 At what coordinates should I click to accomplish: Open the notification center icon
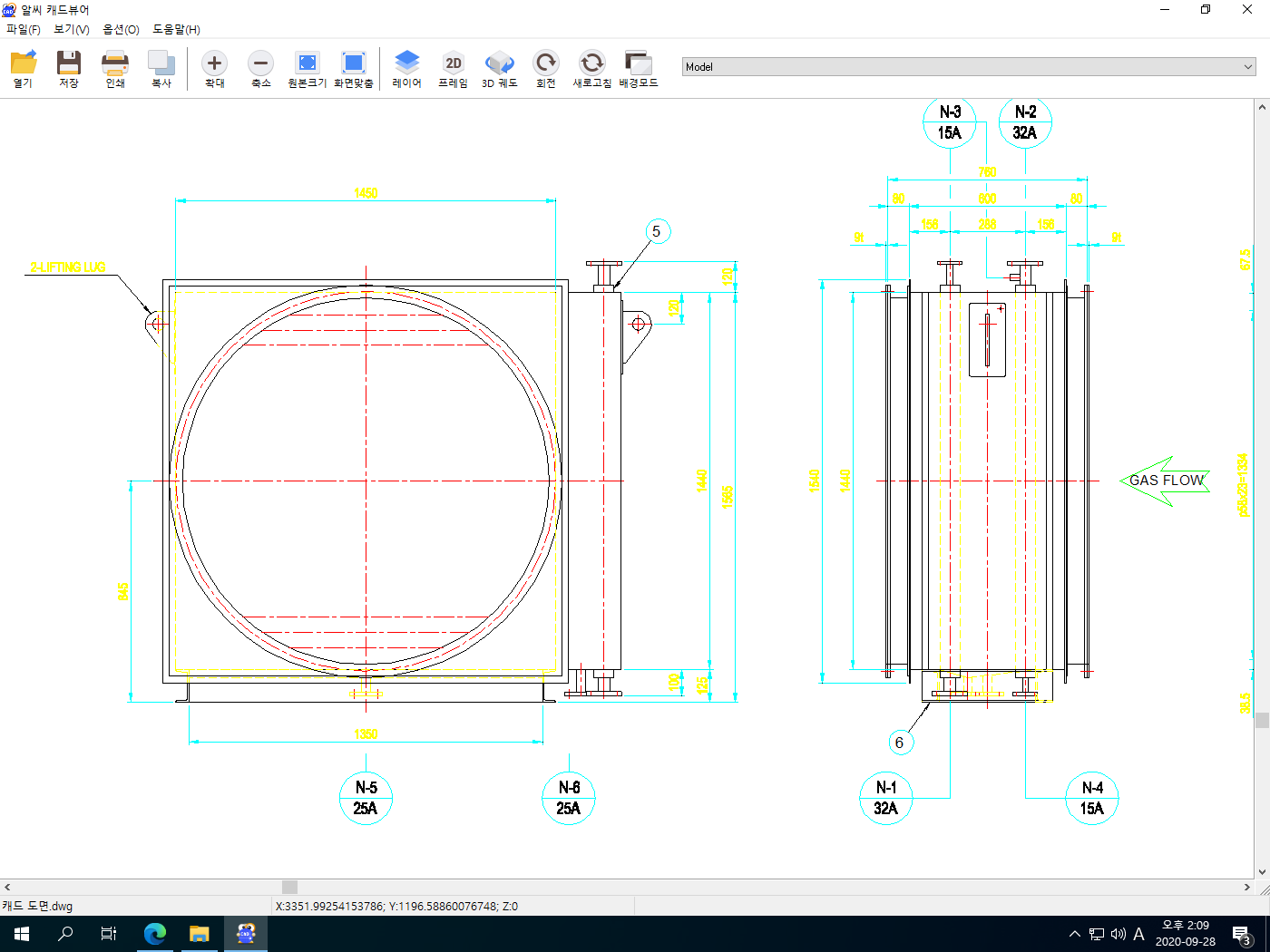click(x=1242, y=934)
